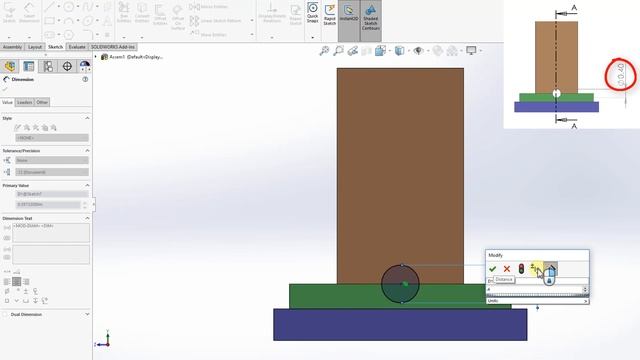The height and width of the screenshot is (360, 640).
Task: Toggle left justify for dimension text
Action: tap(7, 282)
